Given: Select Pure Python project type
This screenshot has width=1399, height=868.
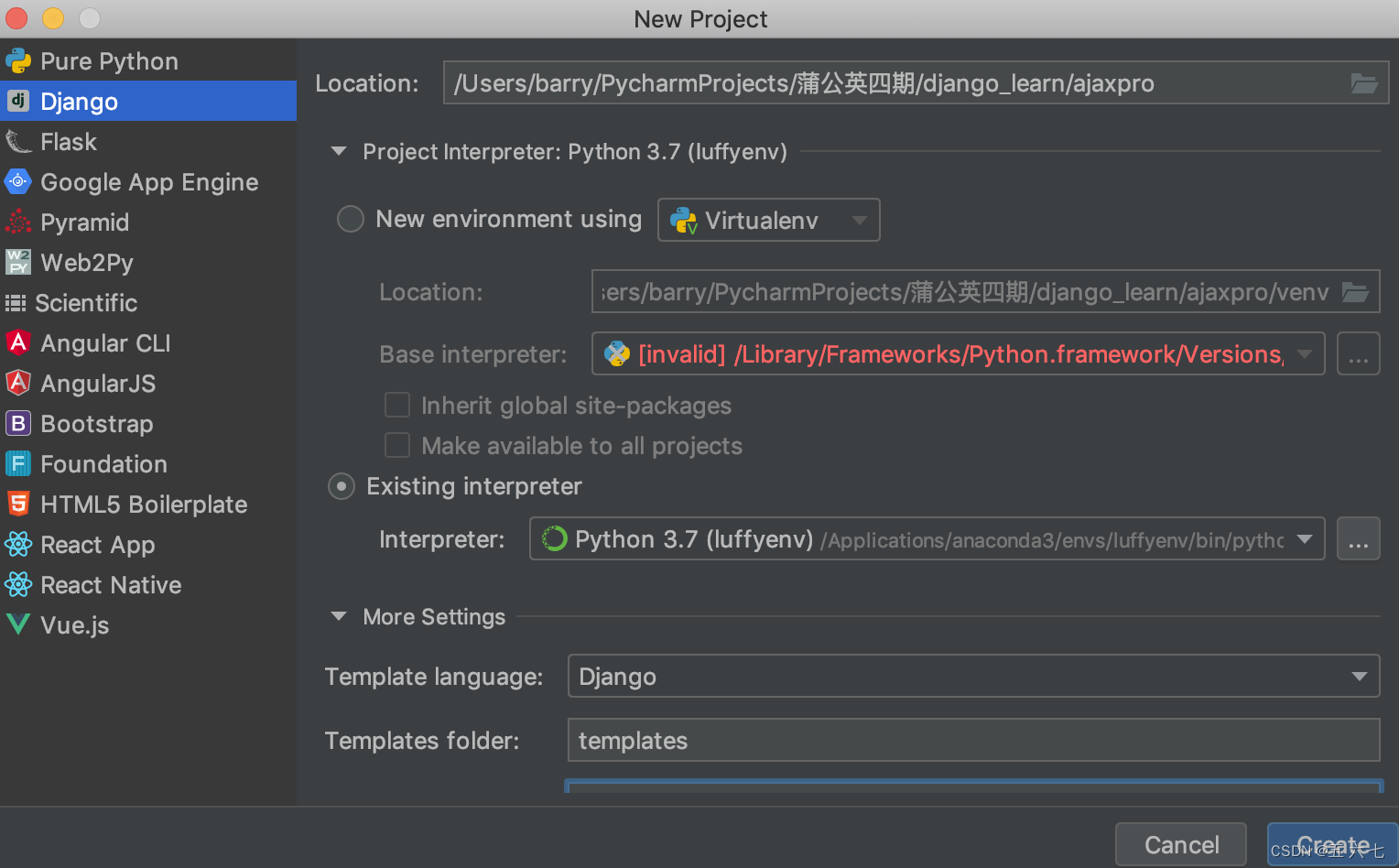Looking at the screenshot, I should click(148, 61).
